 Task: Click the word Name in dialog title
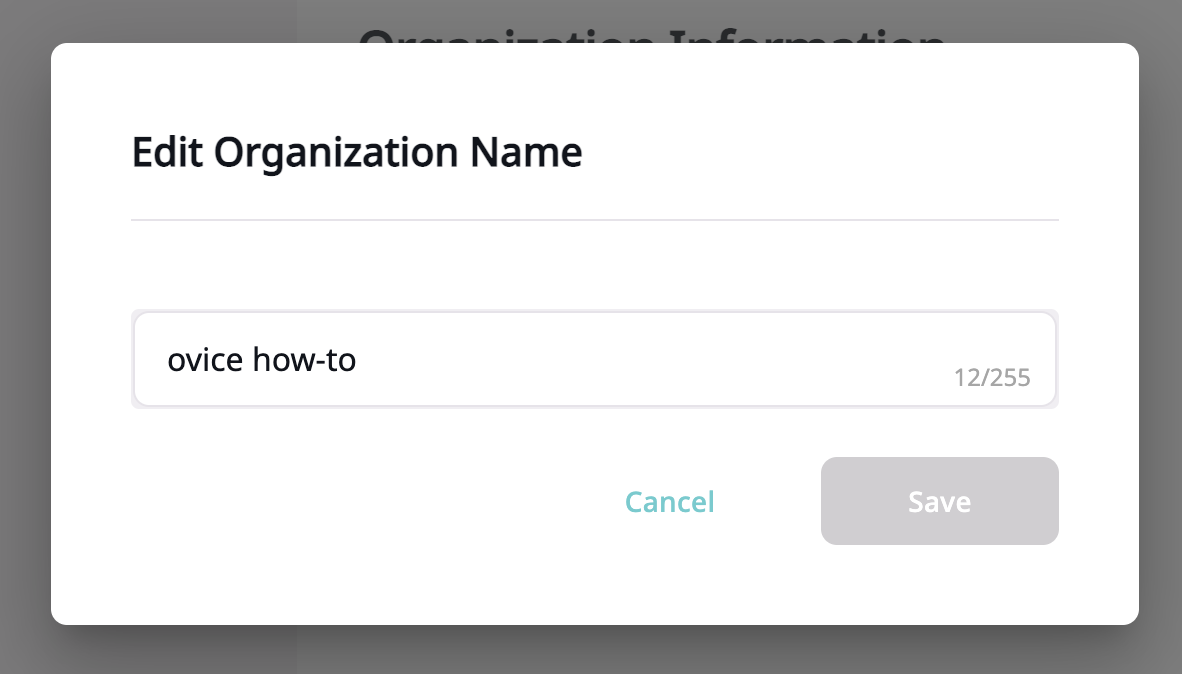(x=526, y=152)
